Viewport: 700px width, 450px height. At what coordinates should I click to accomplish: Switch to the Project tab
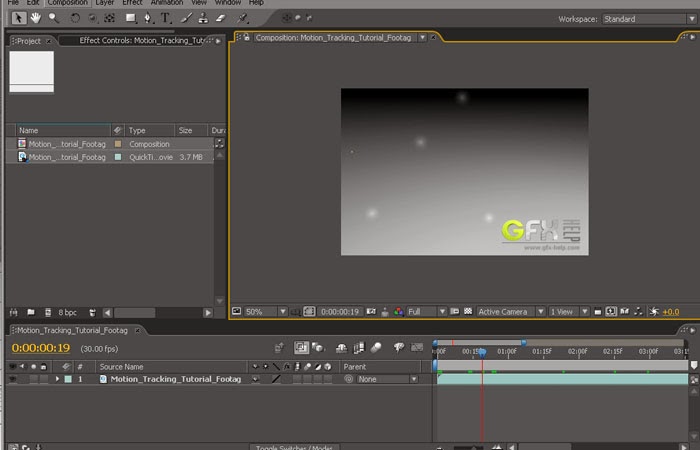pos(29,41)
